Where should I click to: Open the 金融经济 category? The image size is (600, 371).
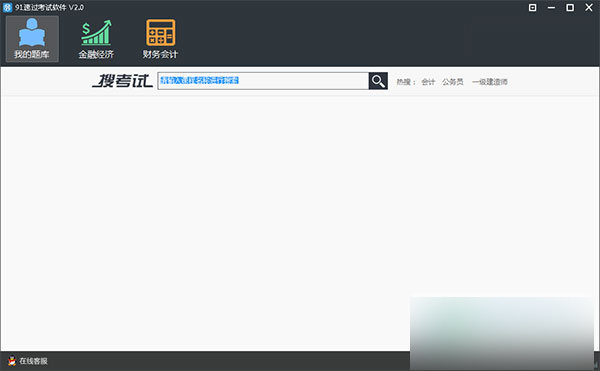pos(96,39)
